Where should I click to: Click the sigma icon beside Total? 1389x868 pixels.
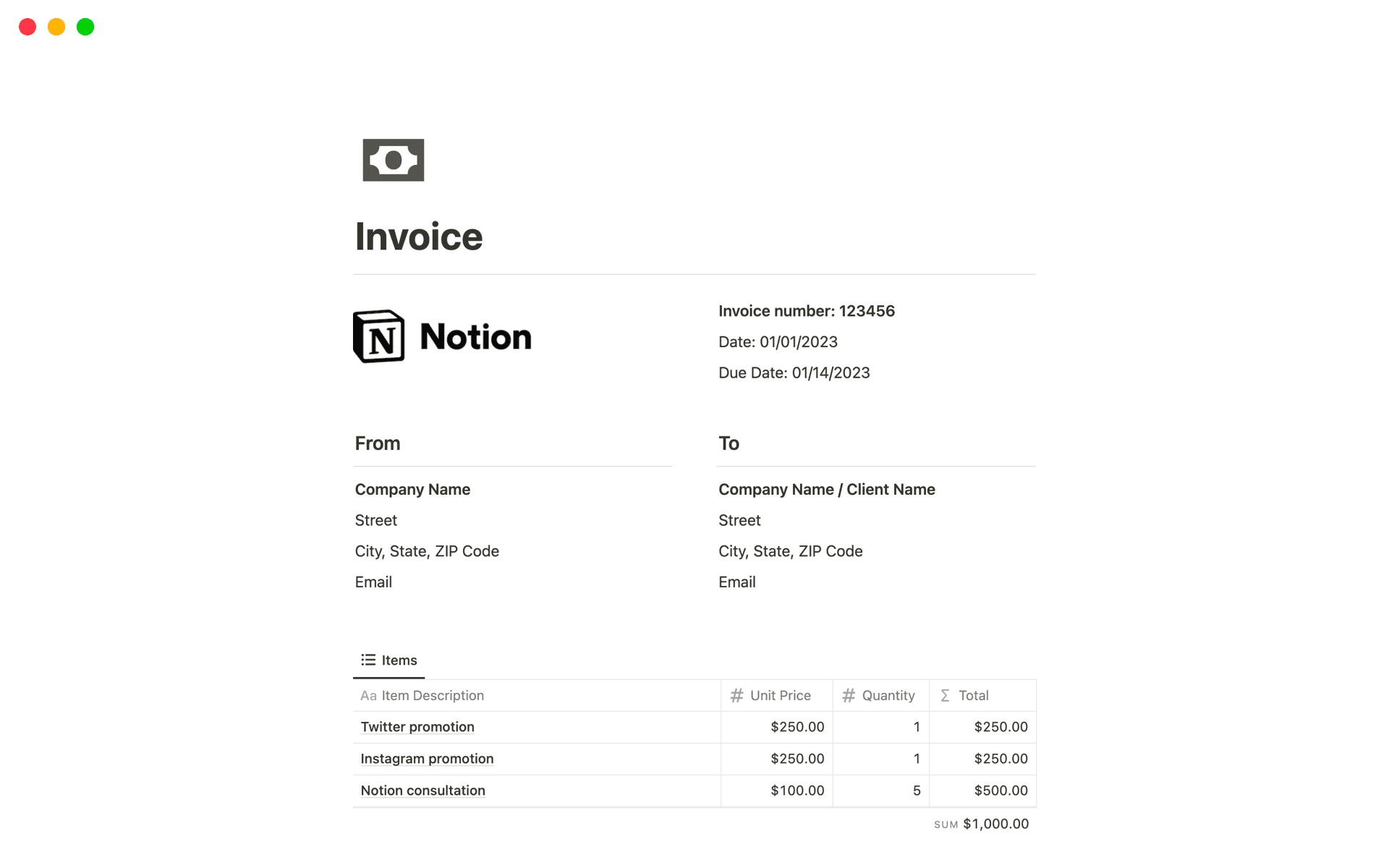click(945, 696)
